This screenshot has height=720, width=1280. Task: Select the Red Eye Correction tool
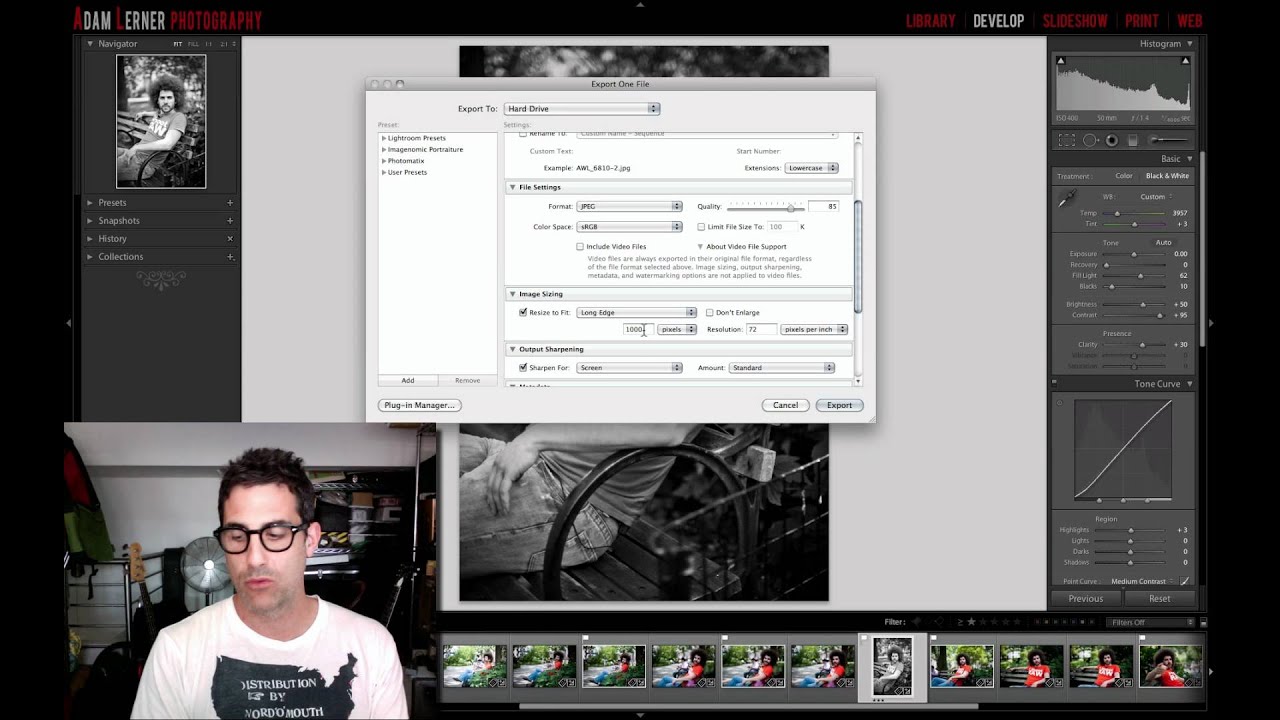1111,141
